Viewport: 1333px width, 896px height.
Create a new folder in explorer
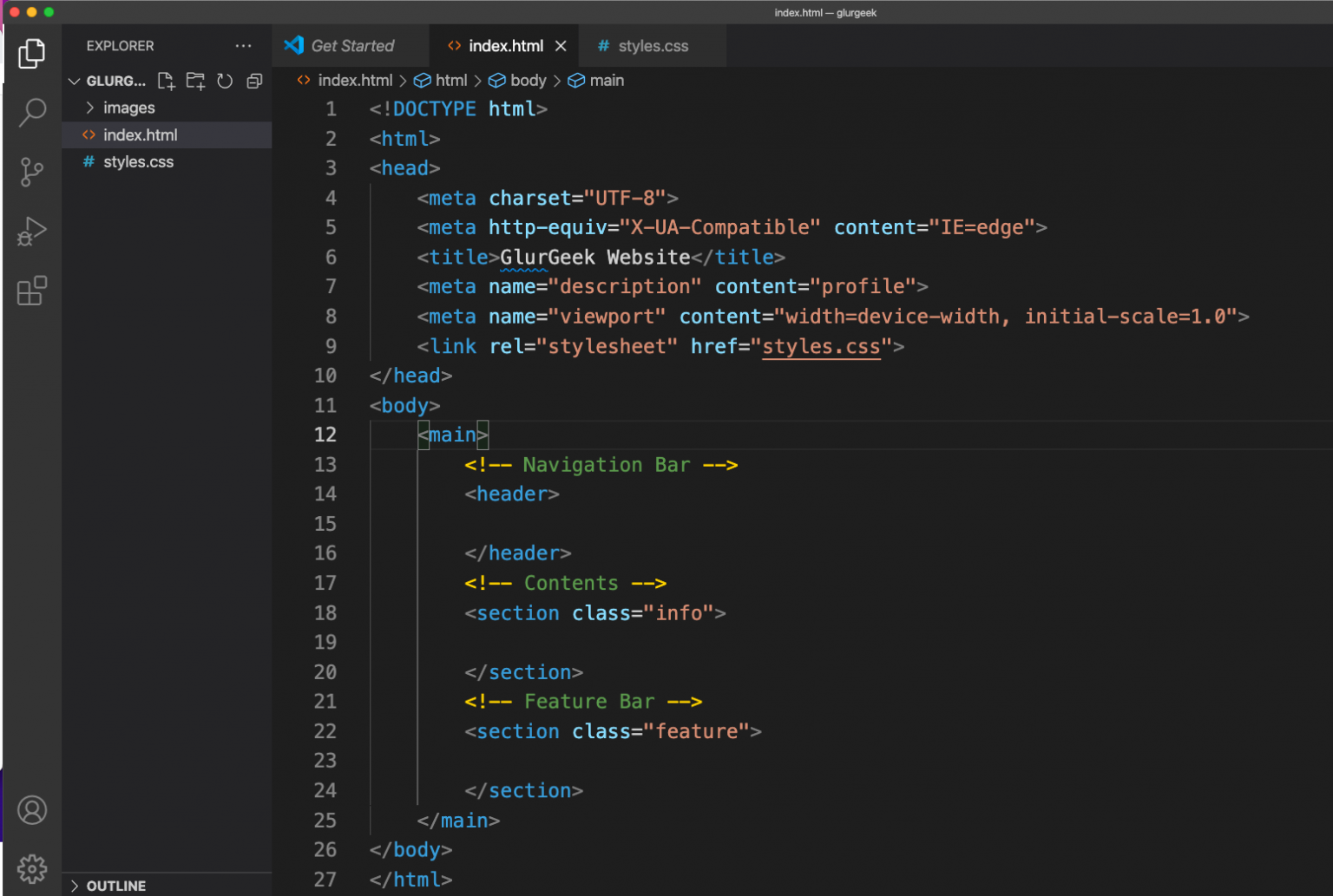195,82
